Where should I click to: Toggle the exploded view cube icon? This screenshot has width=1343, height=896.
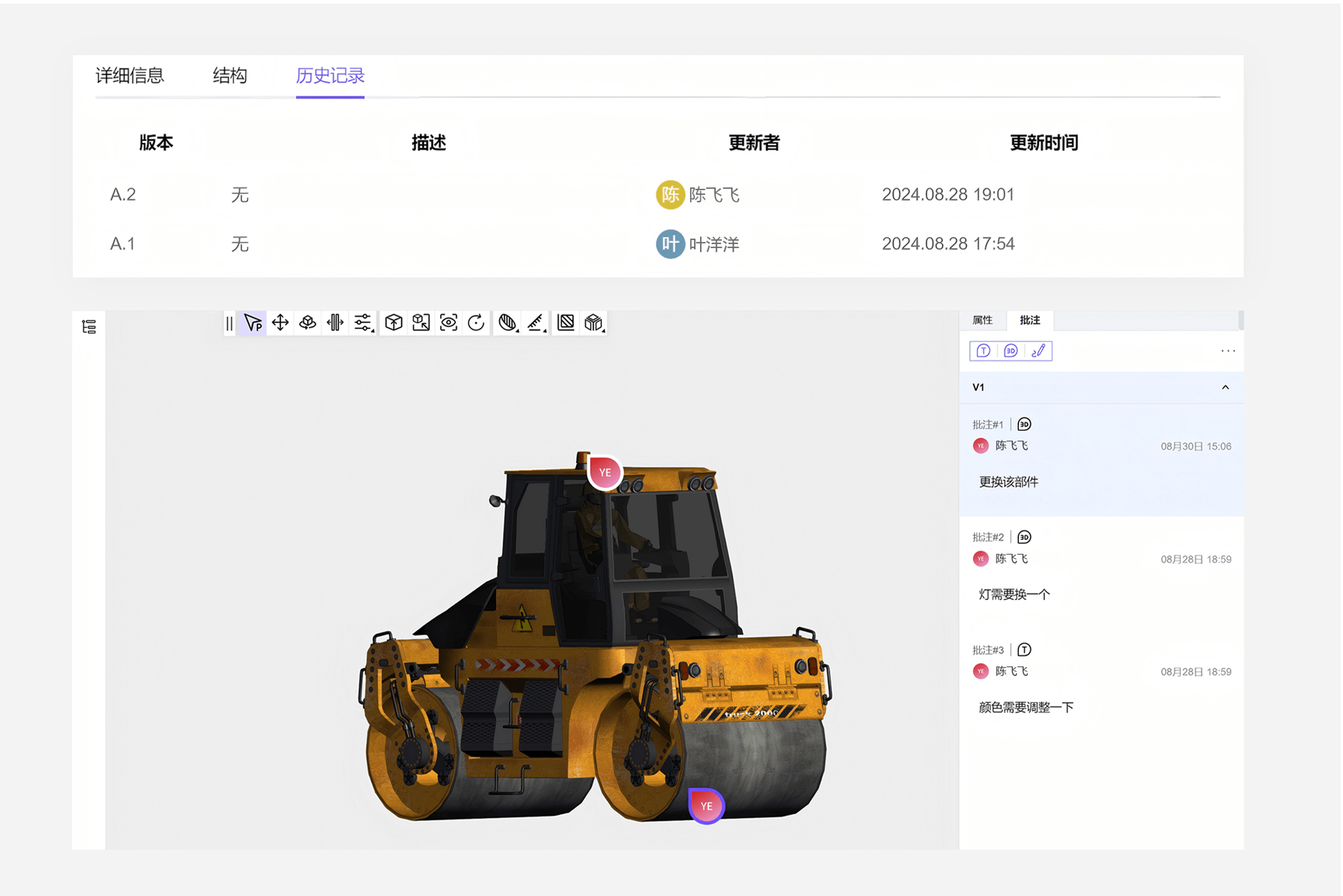[x=594, y=323]
